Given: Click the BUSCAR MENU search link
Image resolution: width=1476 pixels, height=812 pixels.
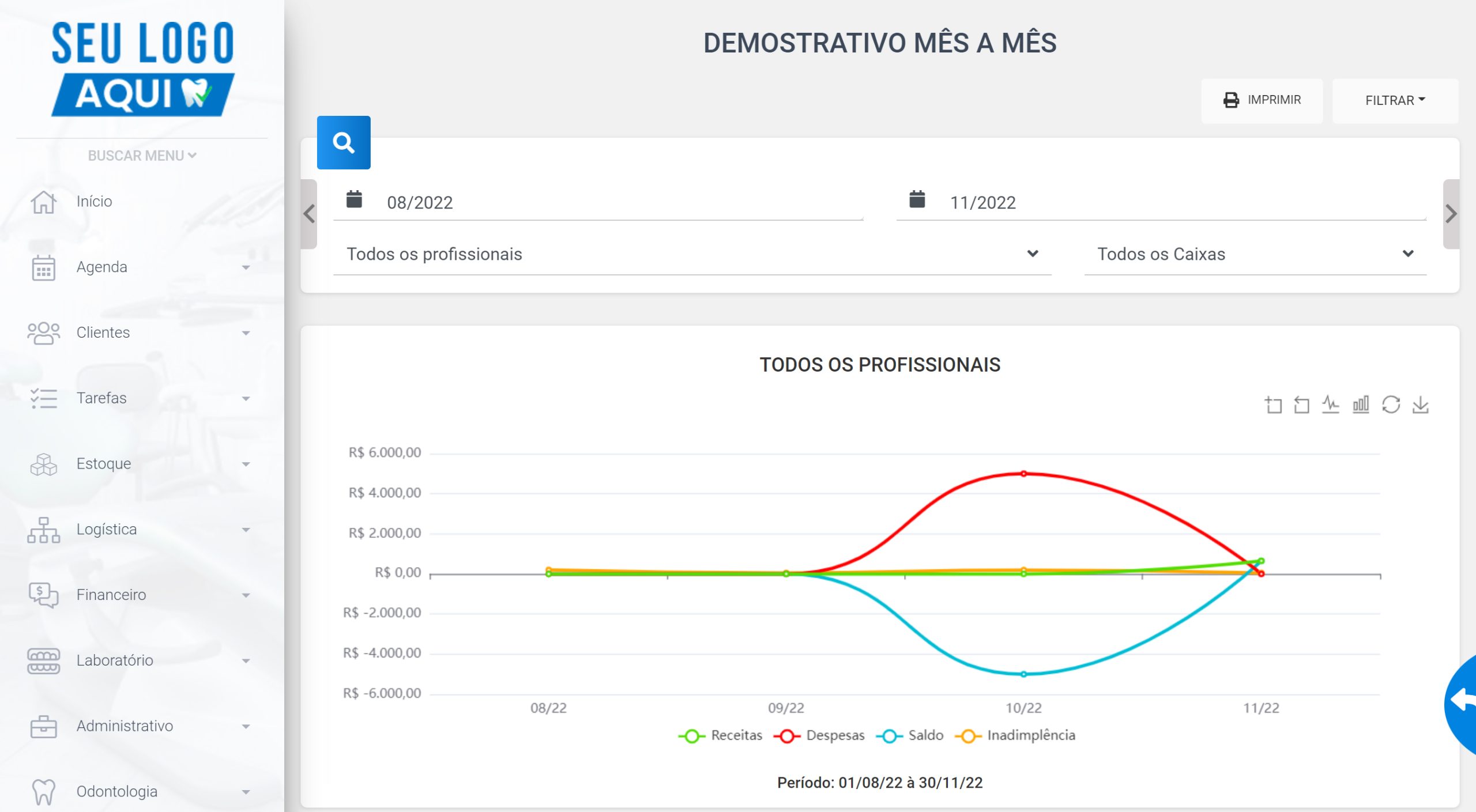Looking at the screenshot, I should coord(142,156).
